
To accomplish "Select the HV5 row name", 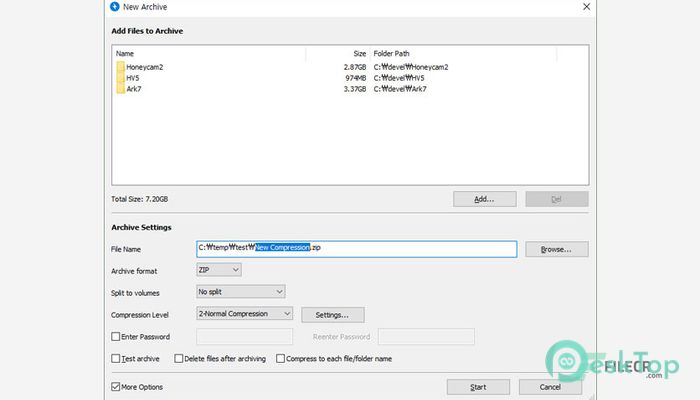I will [x=133, y=78].
